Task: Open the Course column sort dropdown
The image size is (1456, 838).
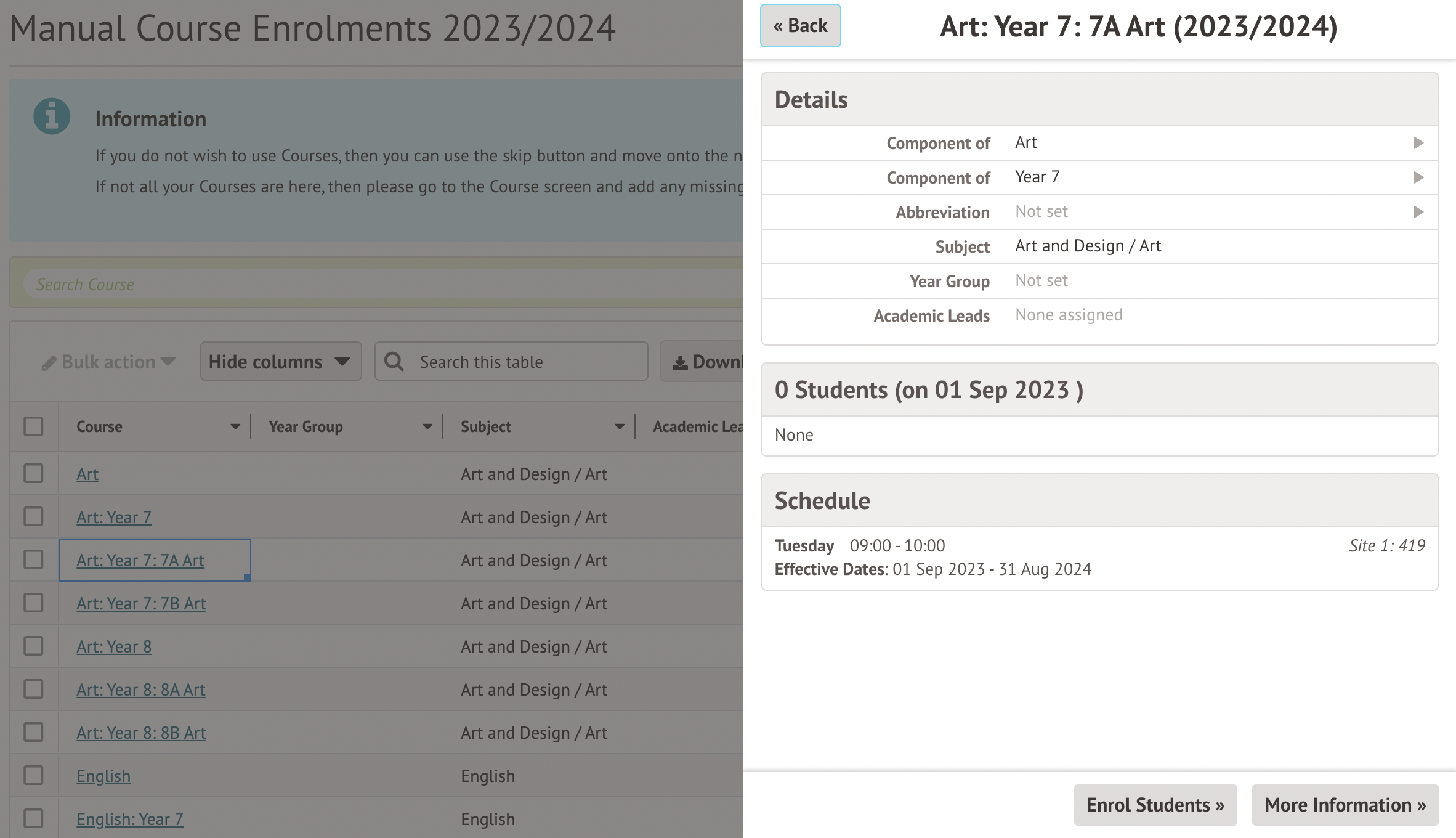Action: coord(235,426)
